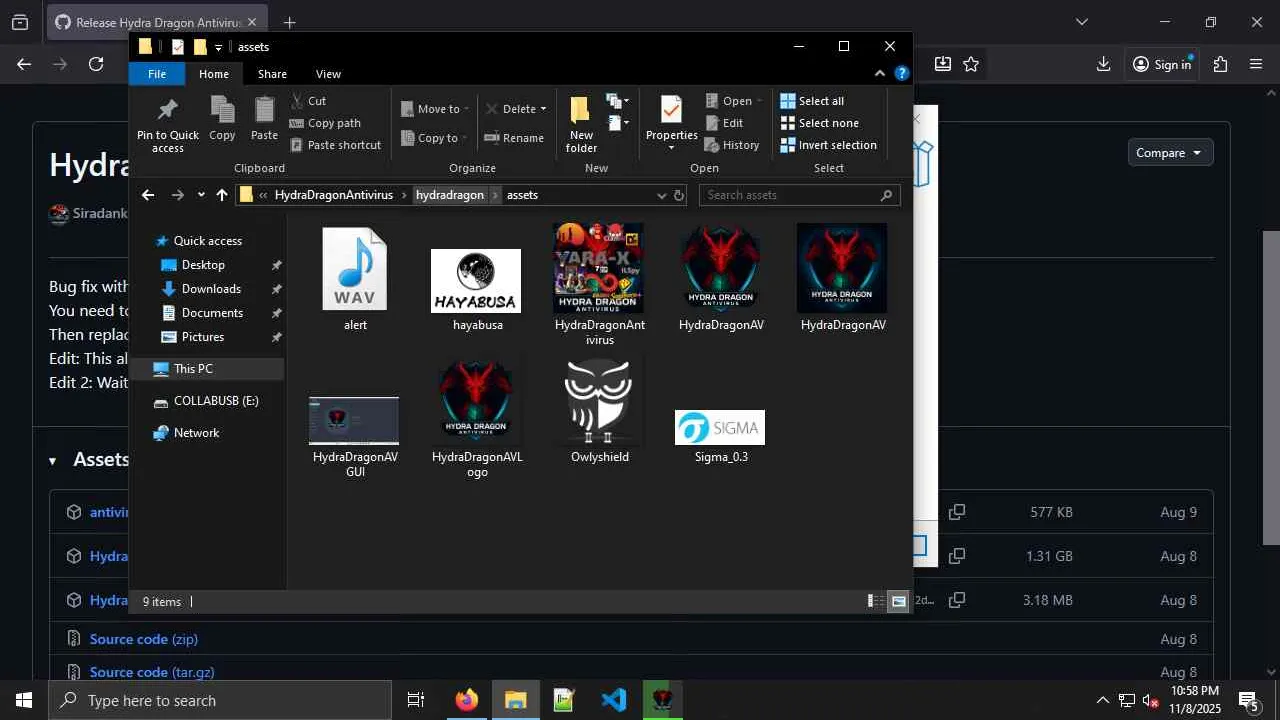Select the hayabusa image file
The width and height of the screenshot is (1280, 720).
click(477, 290)
